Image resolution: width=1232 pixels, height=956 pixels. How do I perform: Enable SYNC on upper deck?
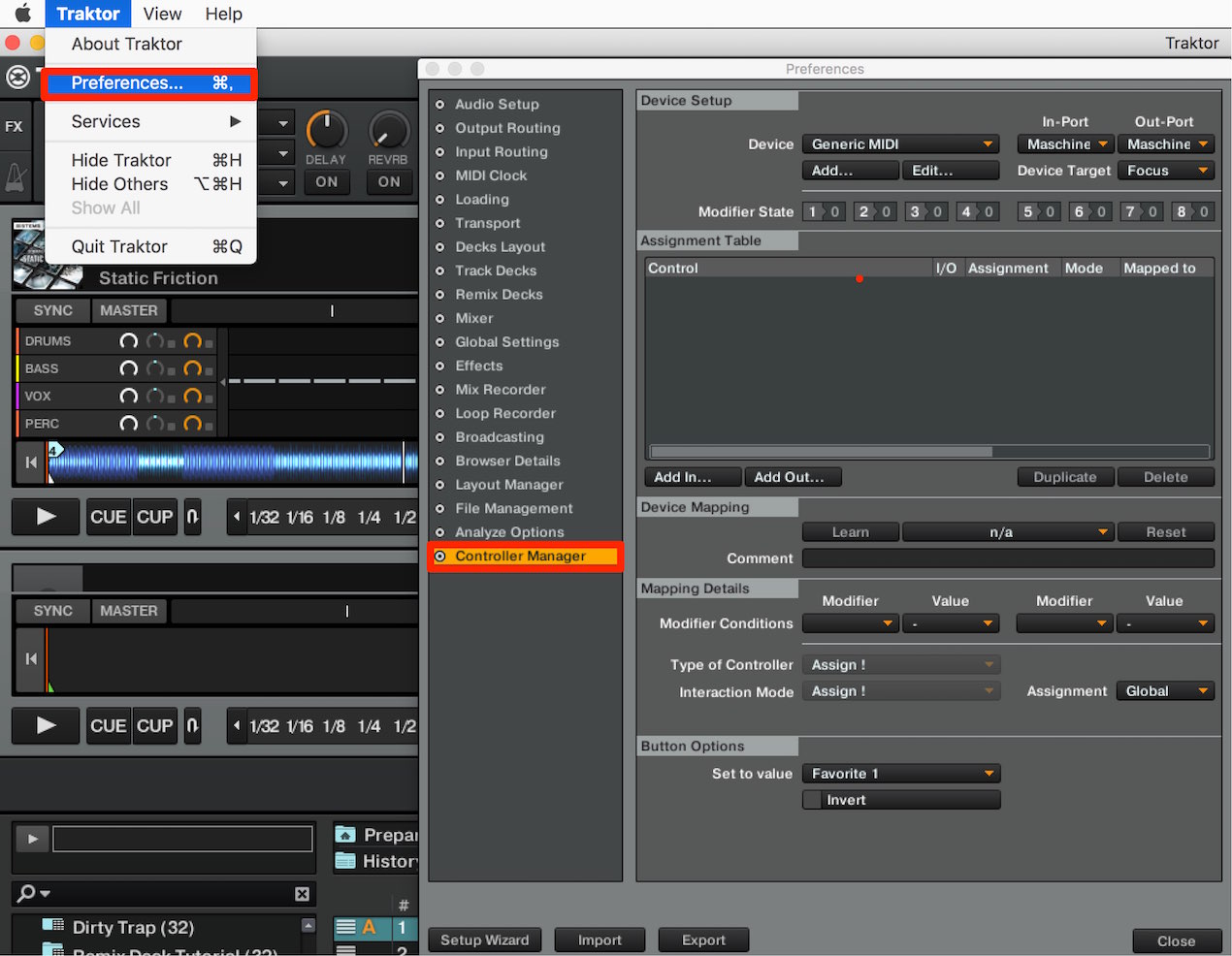tap(52, 310)
